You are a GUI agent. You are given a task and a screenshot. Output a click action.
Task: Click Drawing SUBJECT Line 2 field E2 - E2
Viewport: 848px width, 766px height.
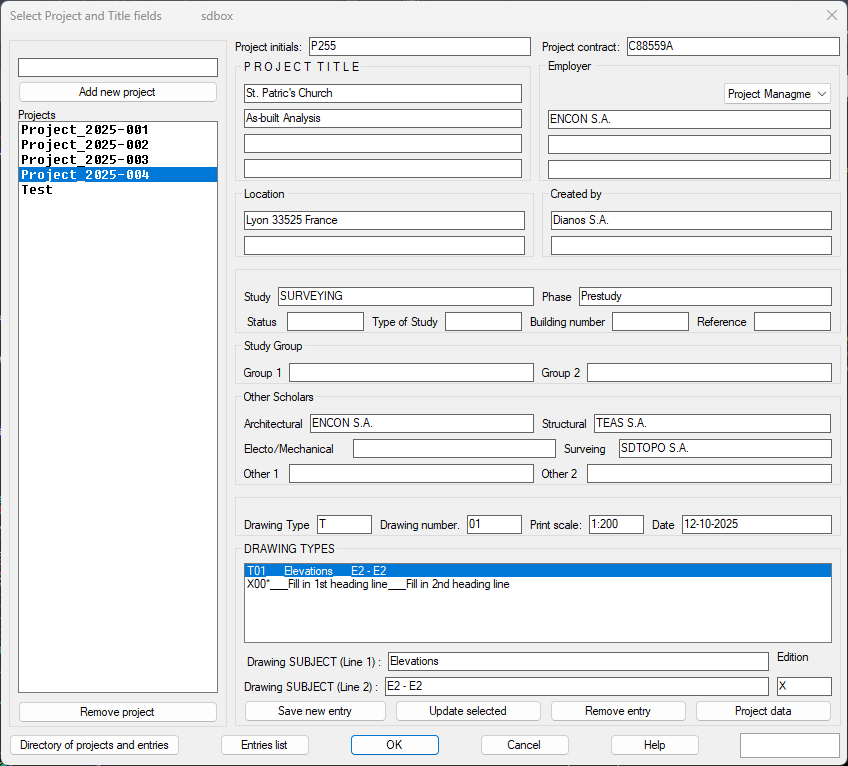pos(577,686)
